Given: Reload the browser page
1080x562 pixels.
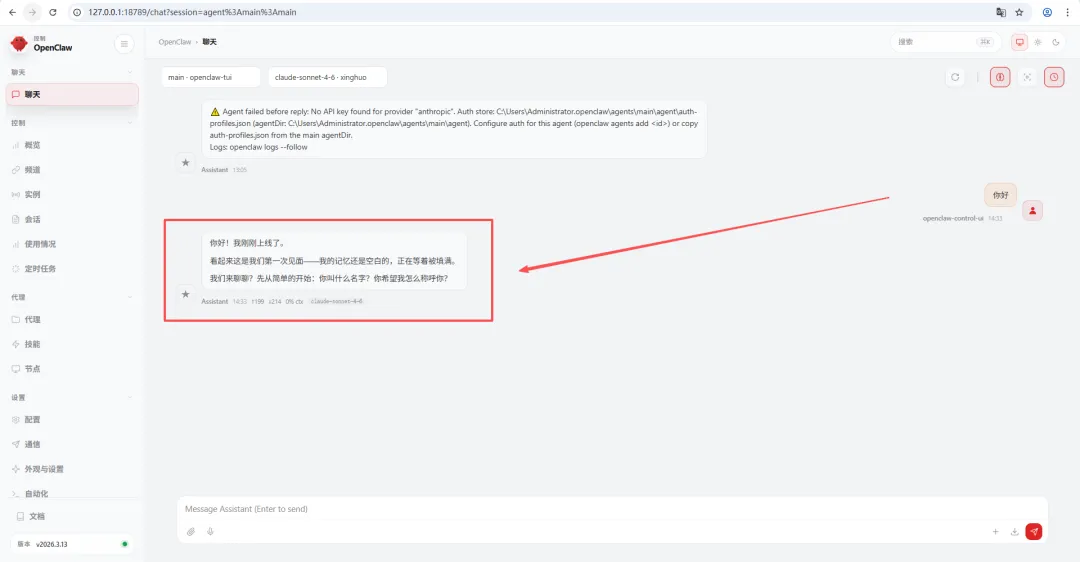Looking at the screenshot, I should (52, 12).
